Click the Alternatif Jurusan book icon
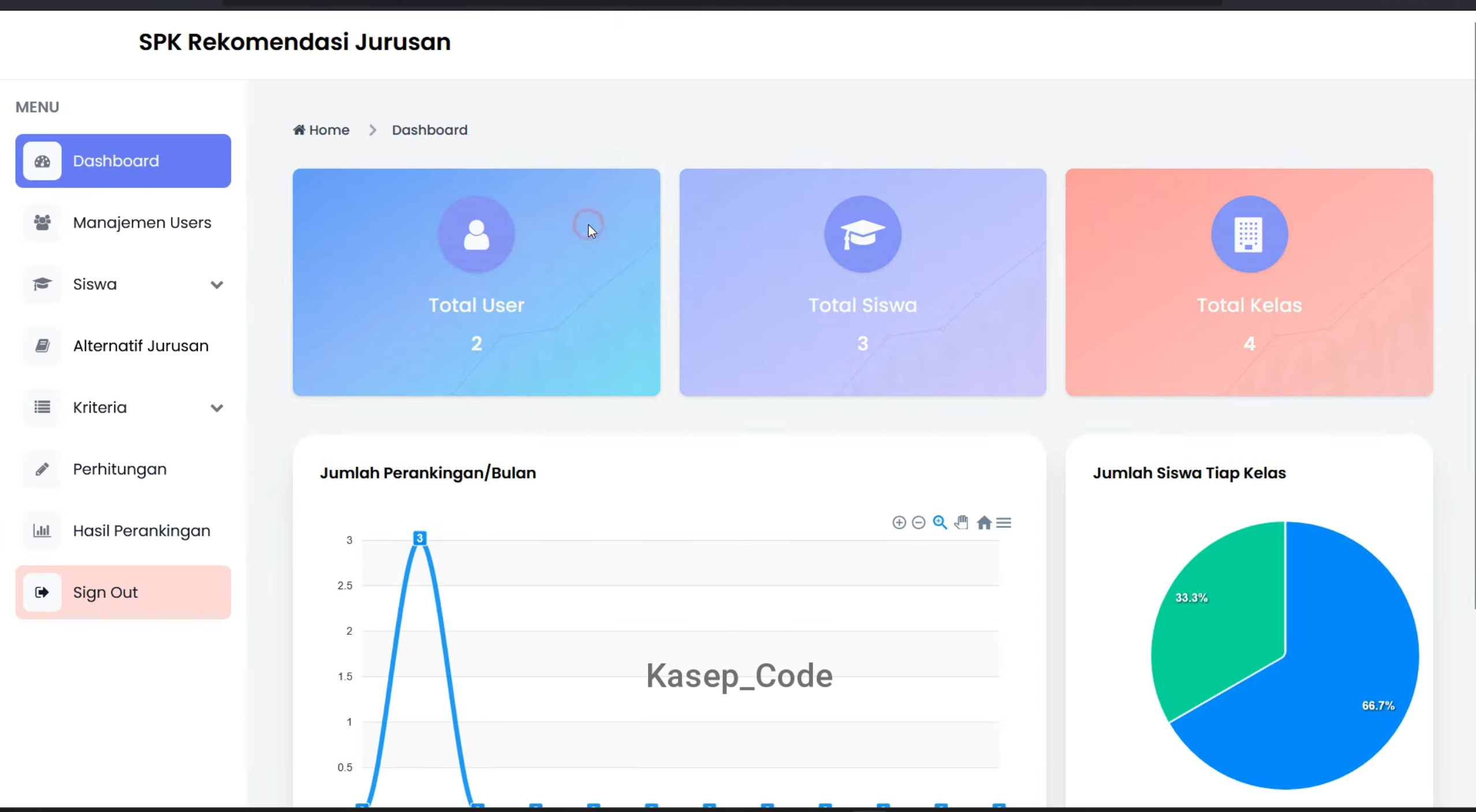The height and width of the screenshot is (812, 1476). pyautogui.click(x=42, y=346)
